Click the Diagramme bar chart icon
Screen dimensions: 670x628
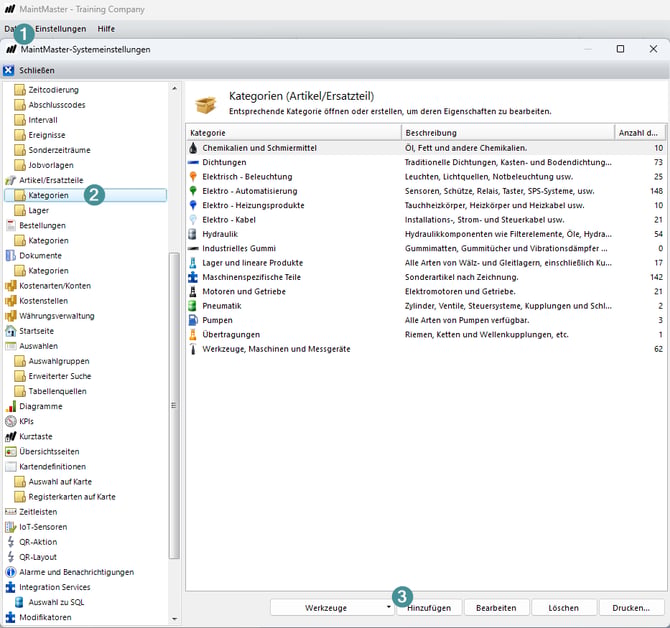coord(11,406)
